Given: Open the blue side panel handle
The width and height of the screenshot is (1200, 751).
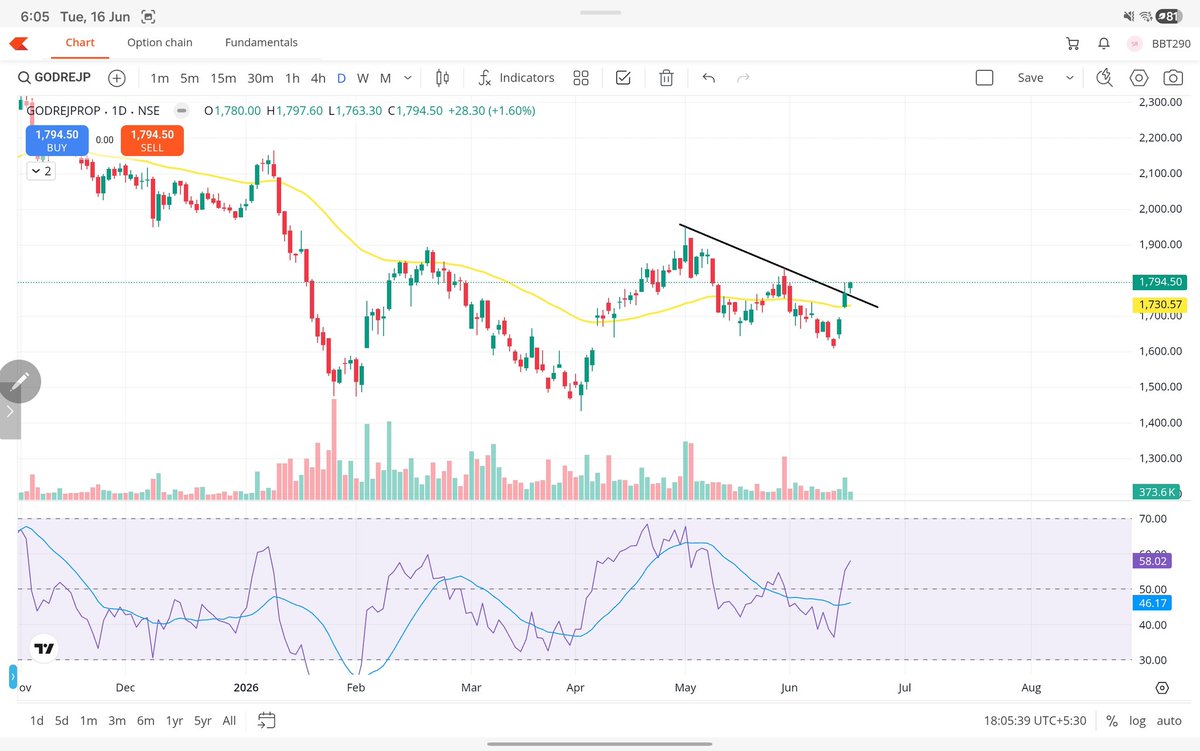Looking at the screenshot, I should (x=14, y=677).
